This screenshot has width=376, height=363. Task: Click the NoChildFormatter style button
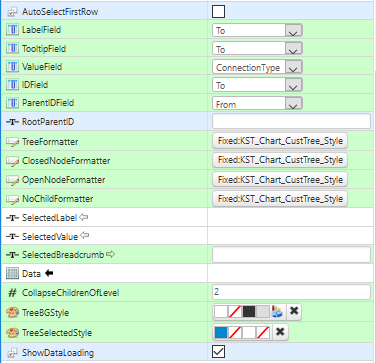point(280,199)
